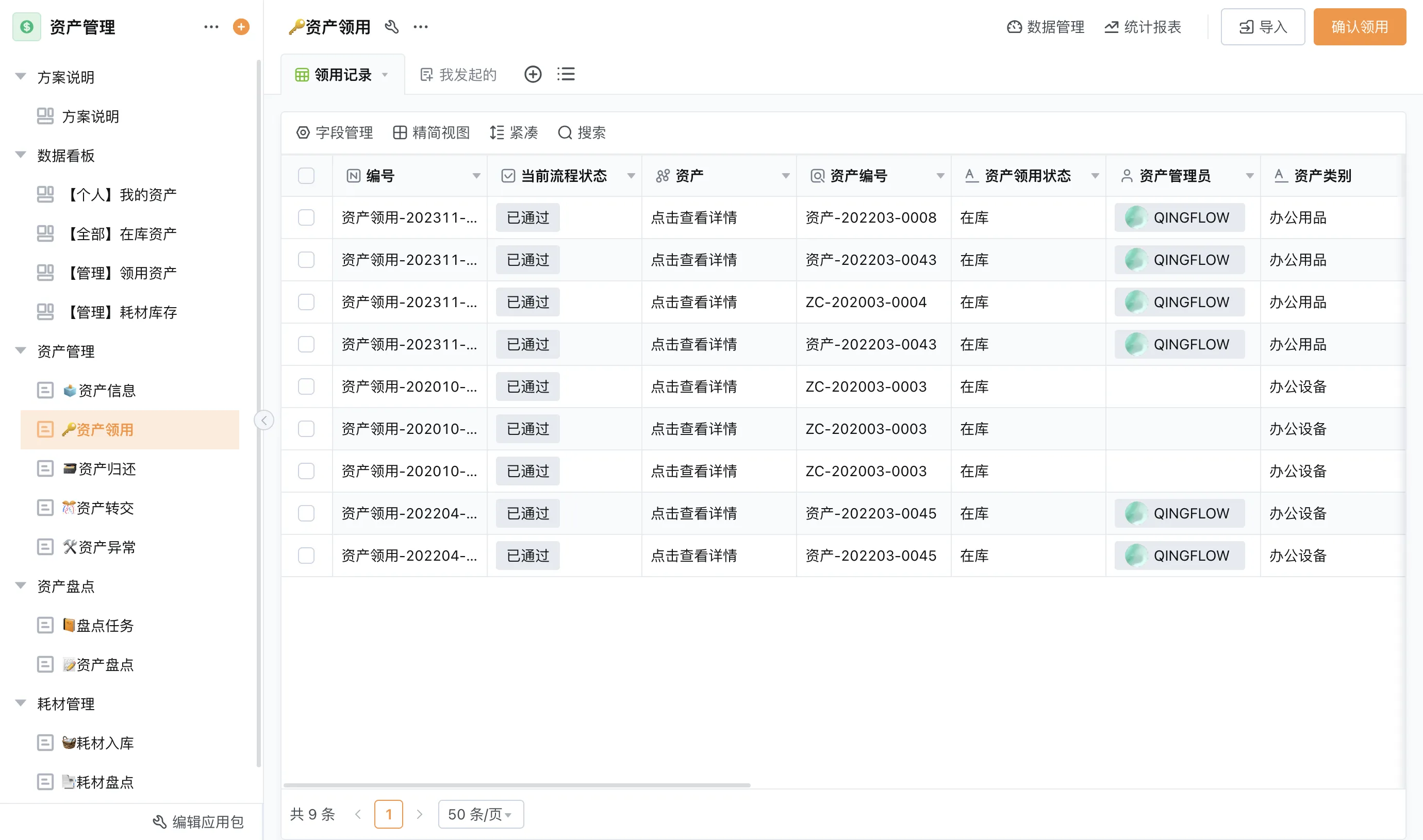Viewport: 1423px width, 840px height.
Task: Open 【个人】我的资产 dashboard
Action: click(130, 195)
